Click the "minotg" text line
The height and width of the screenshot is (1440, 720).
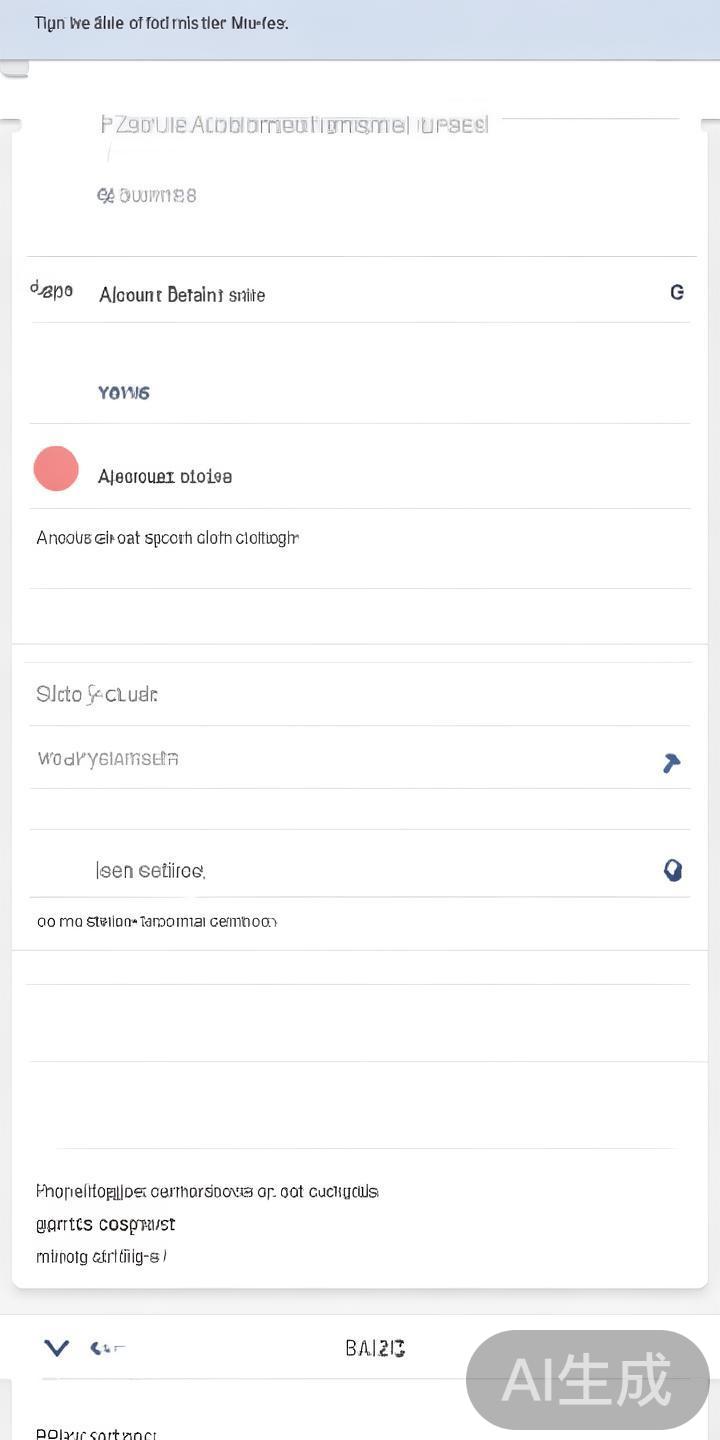click(x=100, y=1256)
